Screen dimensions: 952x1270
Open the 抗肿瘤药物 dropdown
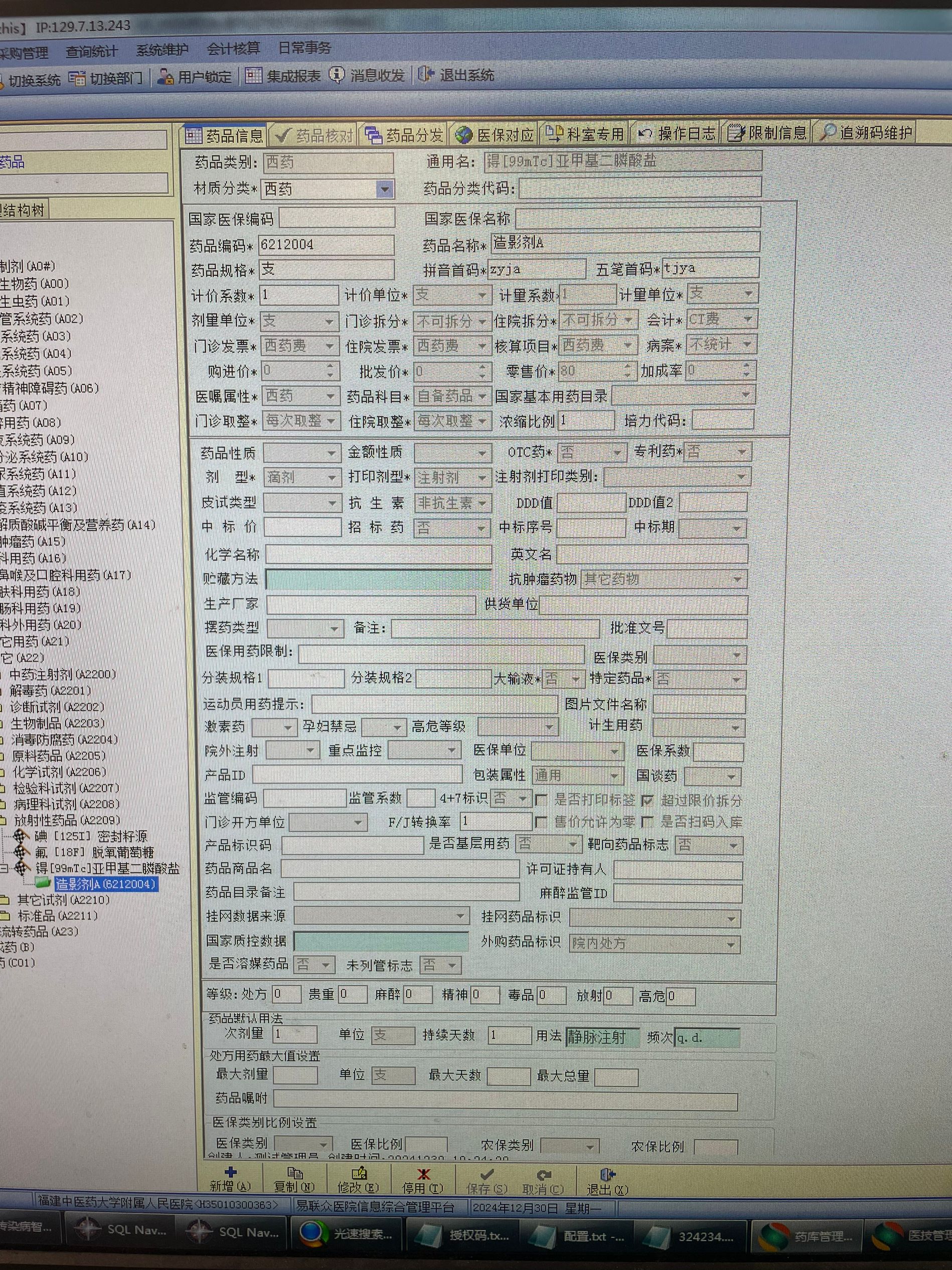[737, 579]
